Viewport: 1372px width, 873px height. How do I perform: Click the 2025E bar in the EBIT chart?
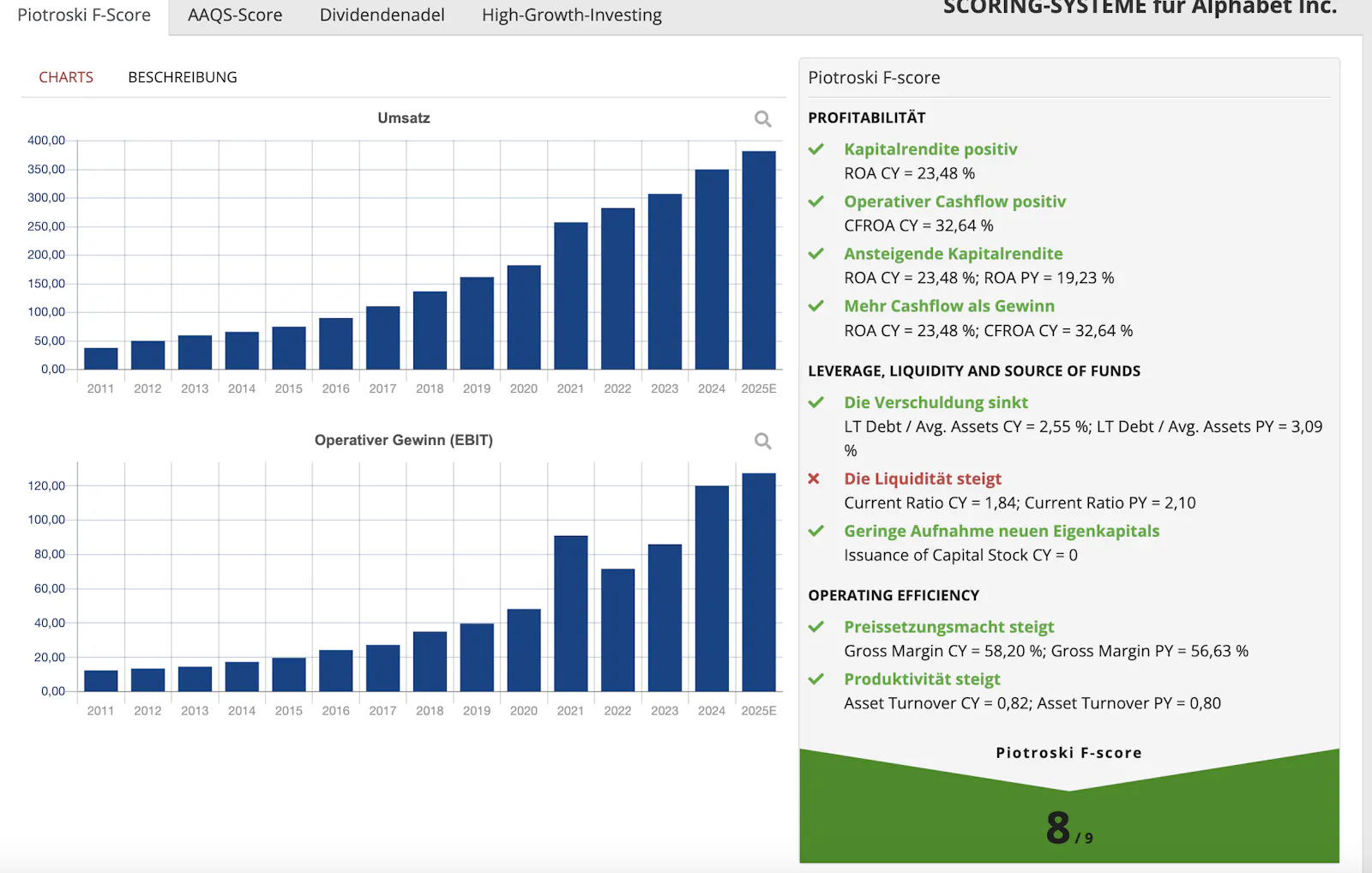[759, 582]
